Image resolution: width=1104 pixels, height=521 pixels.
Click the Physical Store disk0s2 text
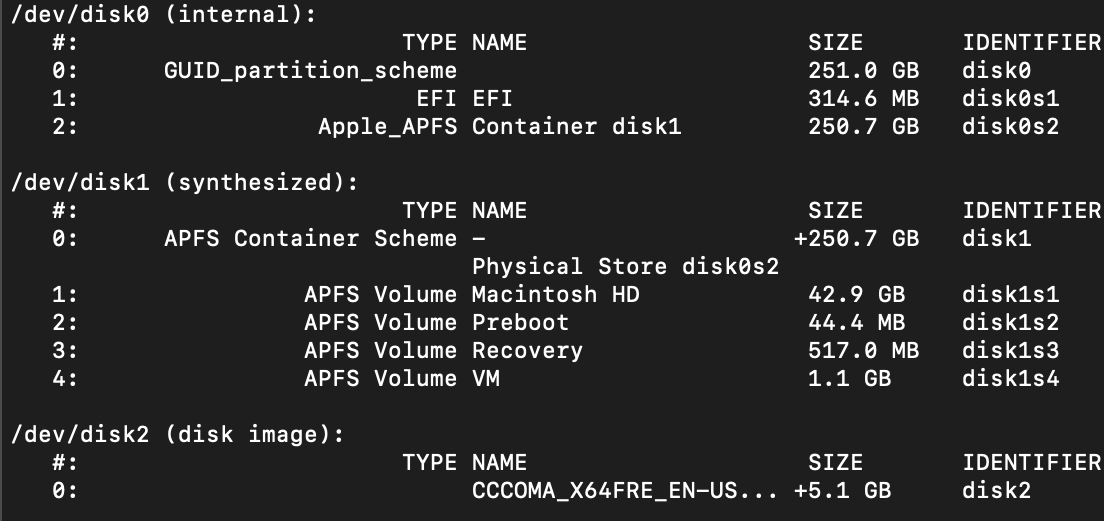[x=625, y=267]
